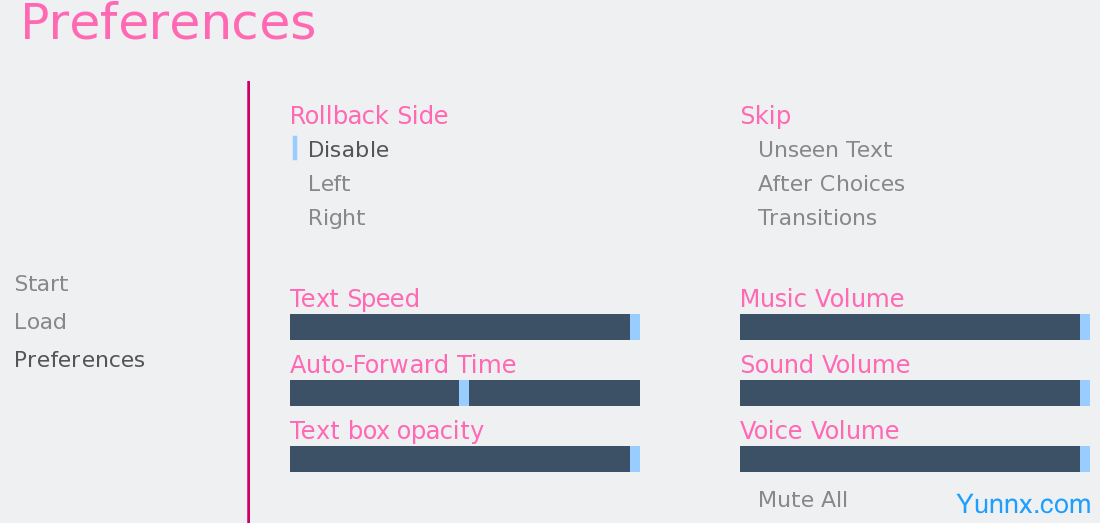Click the Sound Volume slider bar
The width and height of the screenshot is (1100, 523).
[910, 393]
